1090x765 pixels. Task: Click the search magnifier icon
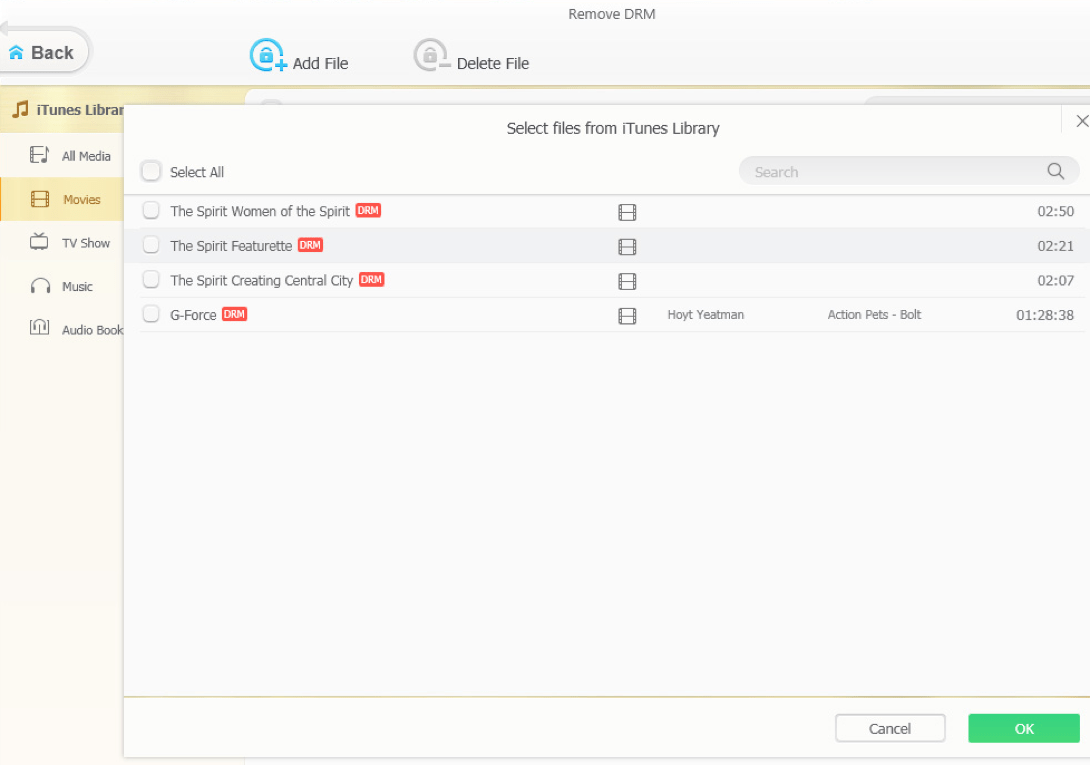point(1055,171)
